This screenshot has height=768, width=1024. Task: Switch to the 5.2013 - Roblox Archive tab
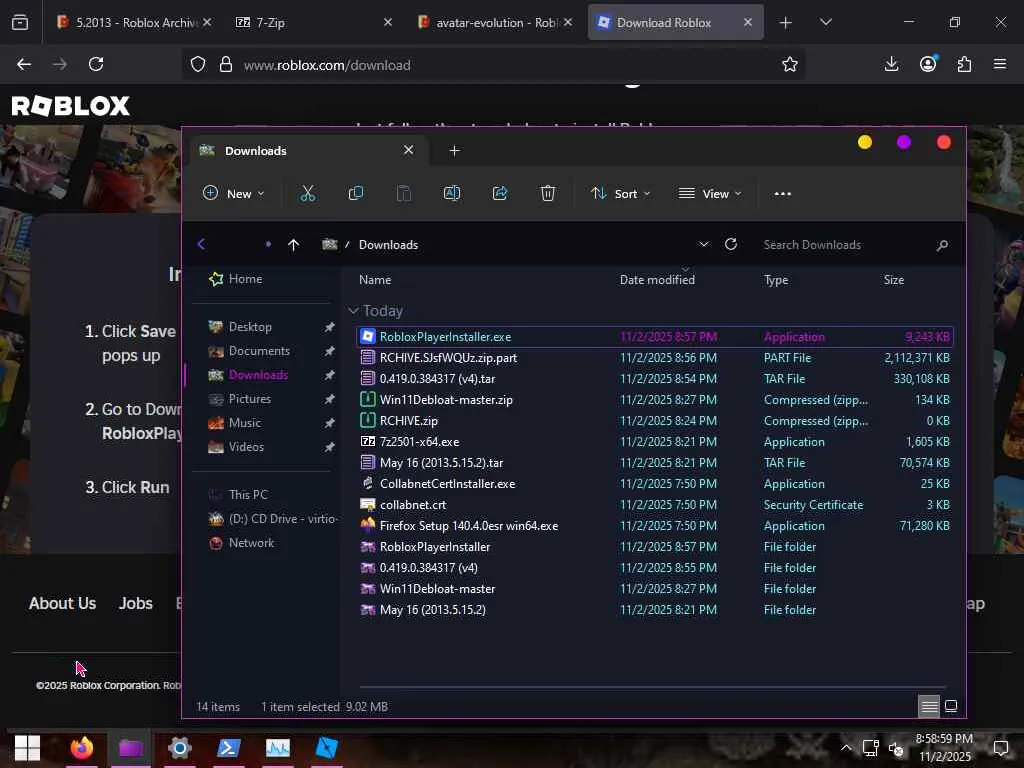(135, 22)
